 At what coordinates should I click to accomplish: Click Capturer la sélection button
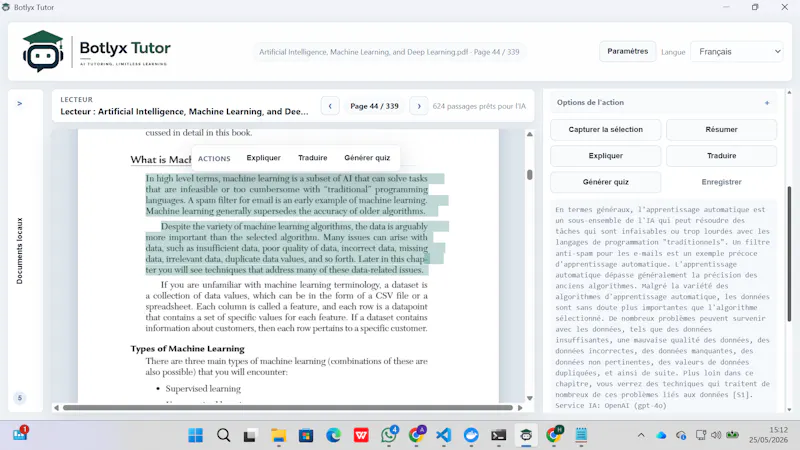606,130
